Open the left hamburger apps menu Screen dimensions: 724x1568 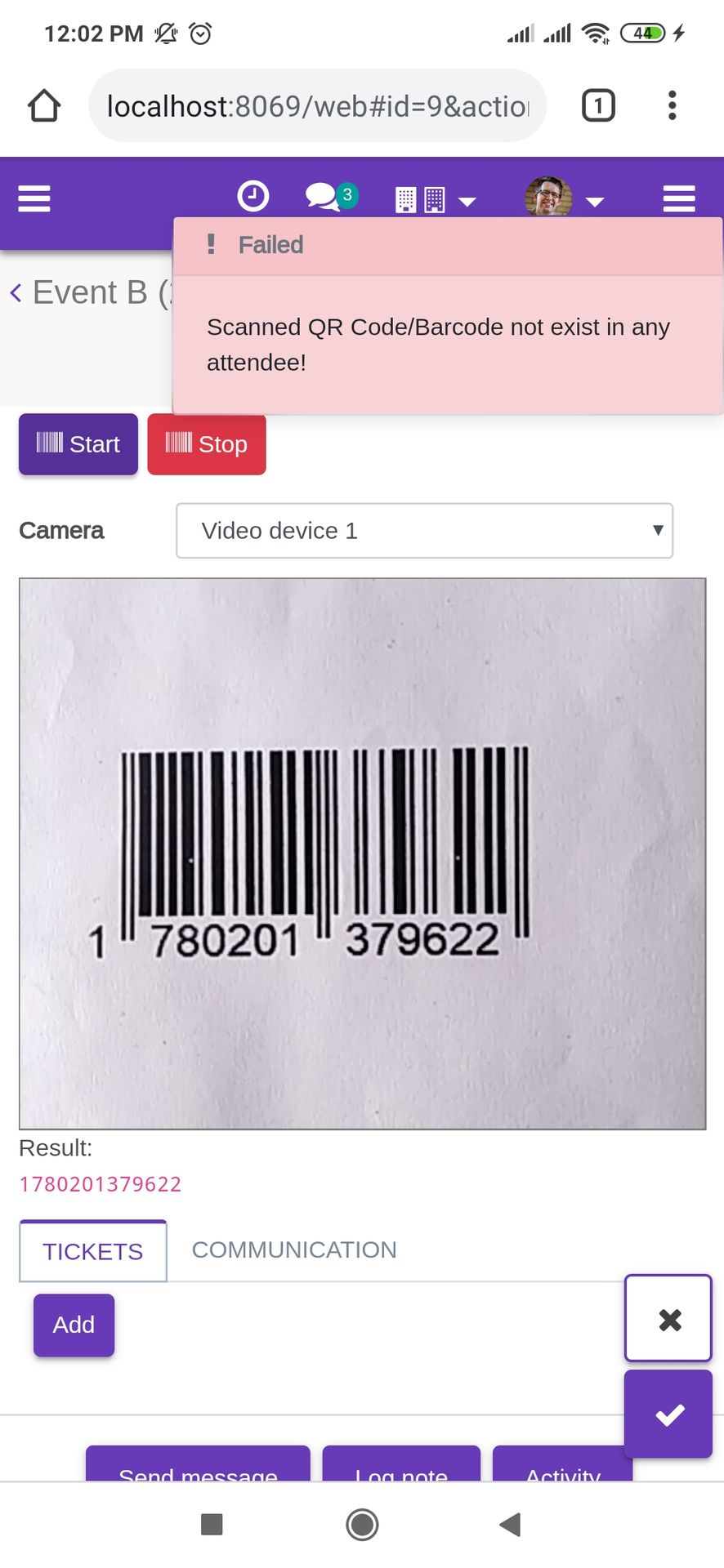(34, 198)
